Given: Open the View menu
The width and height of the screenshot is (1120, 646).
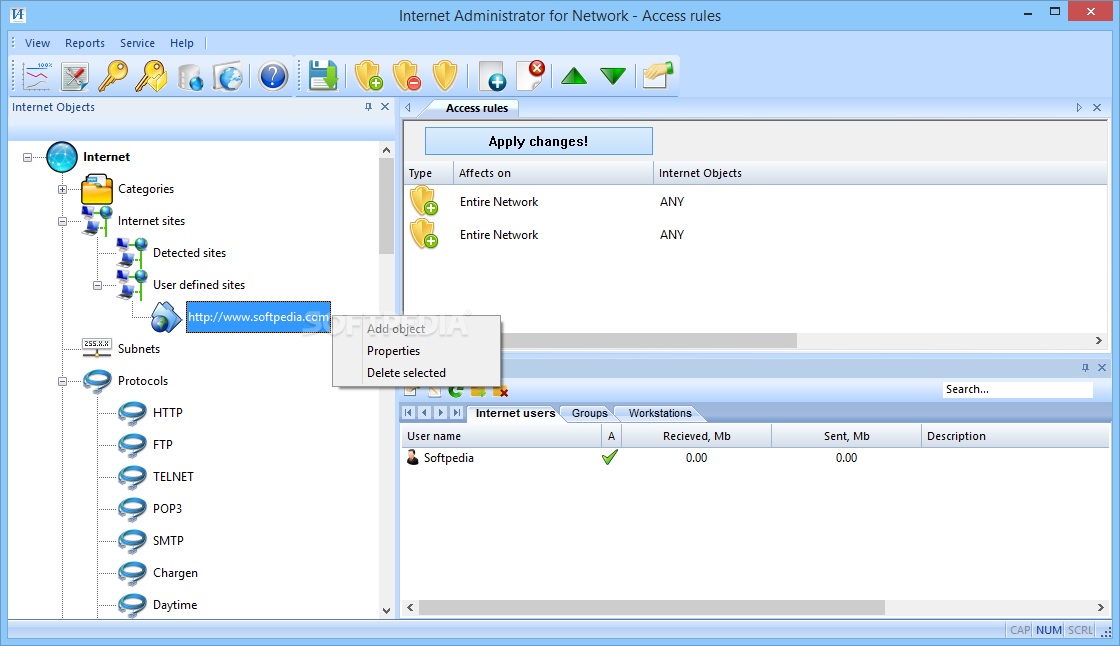Looking at the screenshot, I should [x=37, y=43].
